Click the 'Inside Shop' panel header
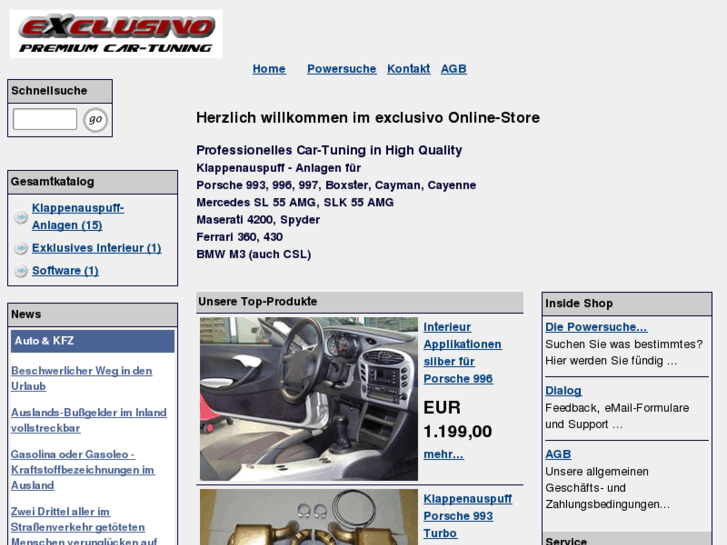The image size is (727, 545). pyautogui.click(x=626, y=303)
